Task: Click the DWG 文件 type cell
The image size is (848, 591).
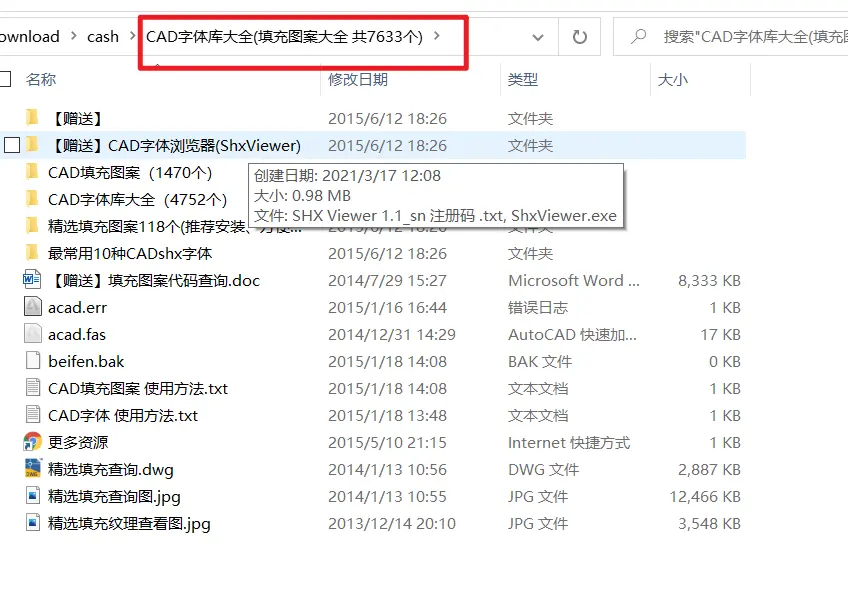Action: pyautogui.click(x=544, y=469)
